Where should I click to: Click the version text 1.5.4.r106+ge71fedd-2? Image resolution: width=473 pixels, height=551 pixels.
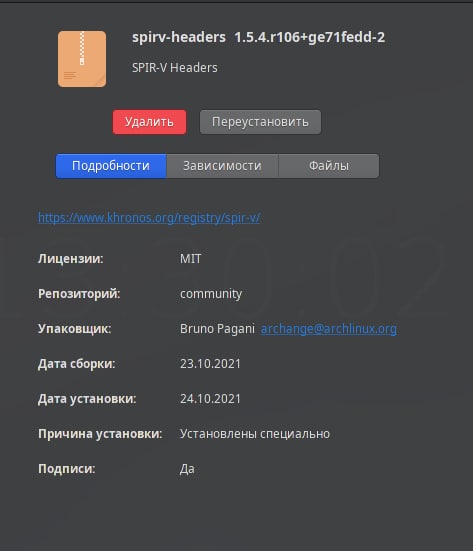(x=310, y=37)
